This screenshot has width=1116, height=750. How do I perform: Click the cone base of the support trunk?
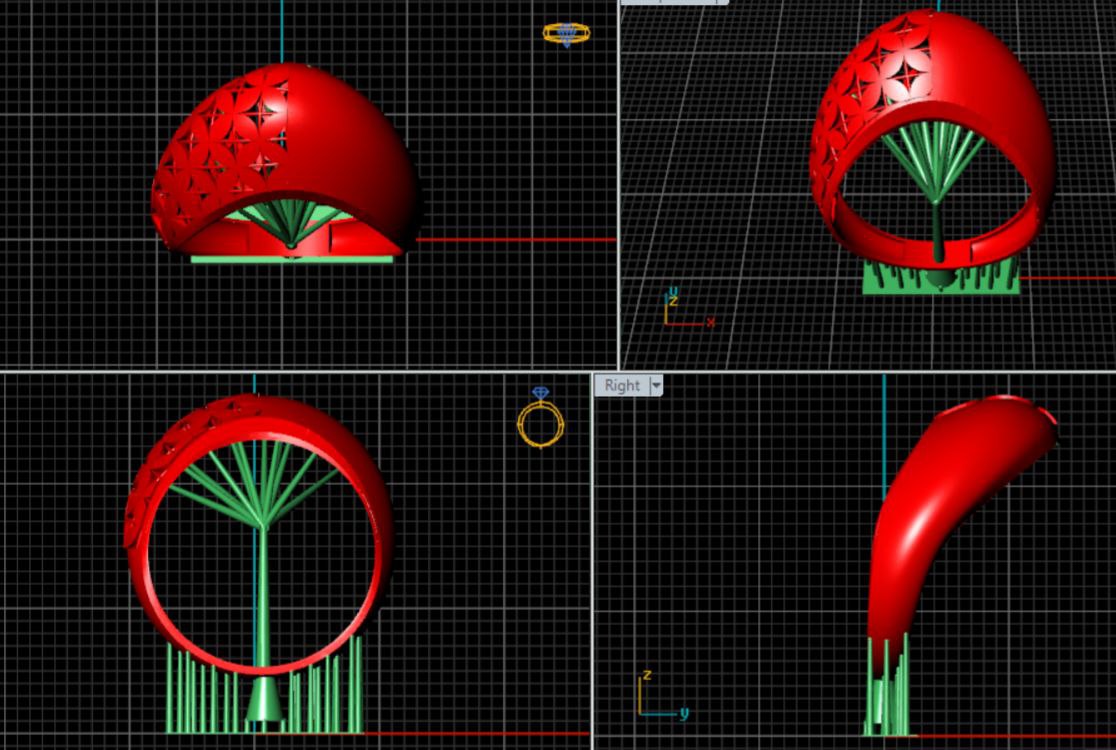point(262,702)
